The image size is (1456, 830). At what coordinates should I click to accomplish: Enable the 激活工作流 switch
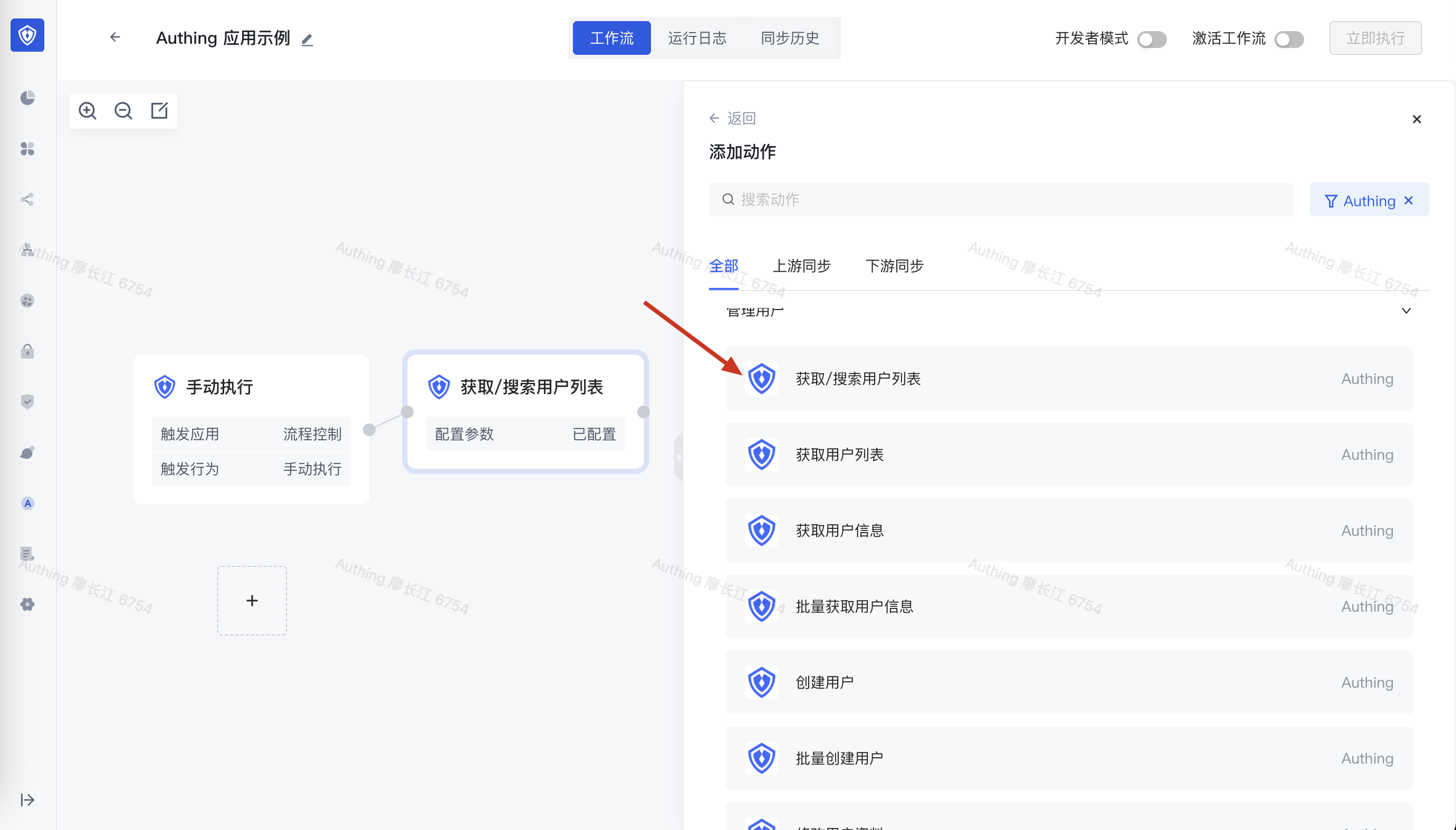tap(1289, 40)
